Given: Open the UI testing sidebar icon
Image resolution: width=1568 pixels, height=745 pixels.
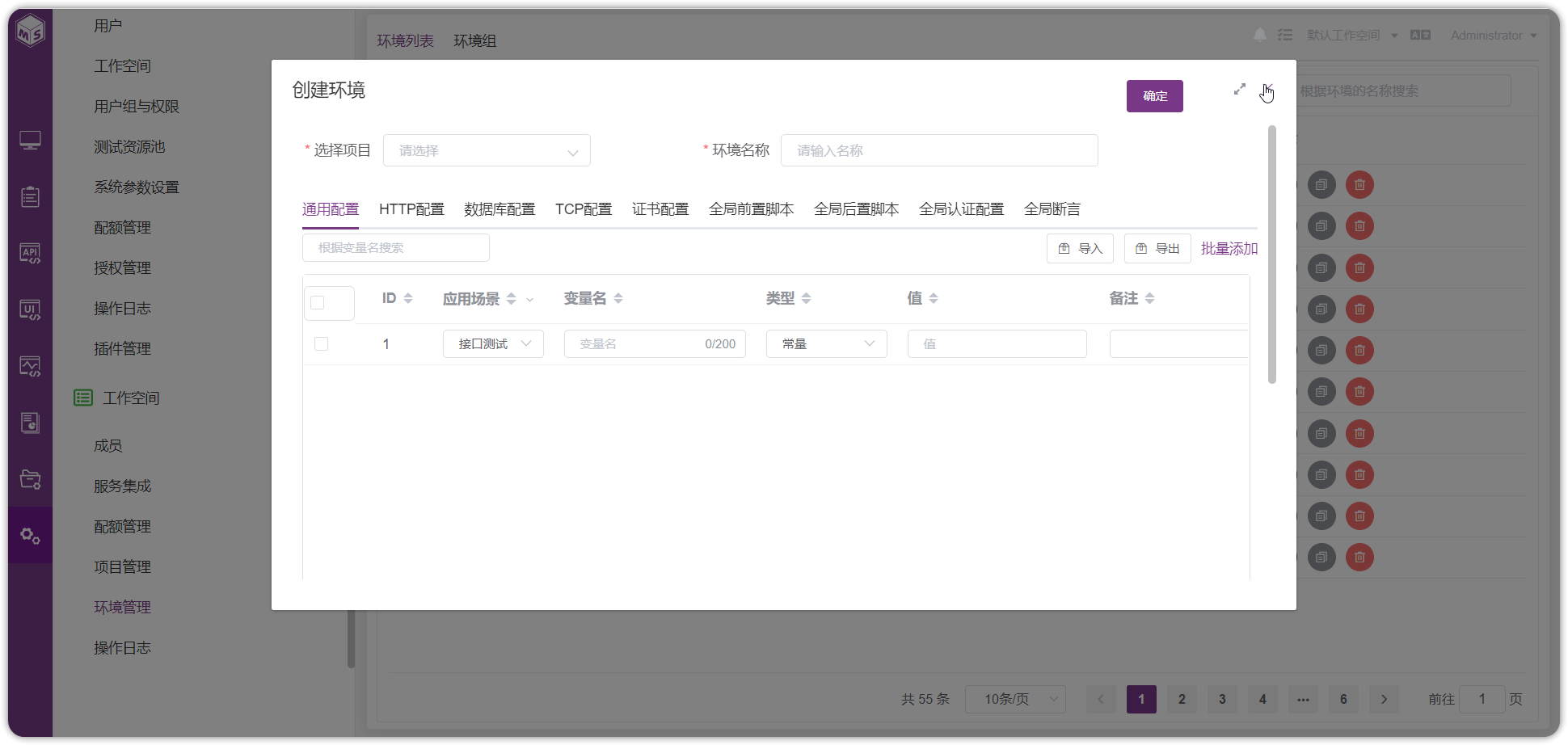Looking at the screenshot, I should [x=30, y=310].
